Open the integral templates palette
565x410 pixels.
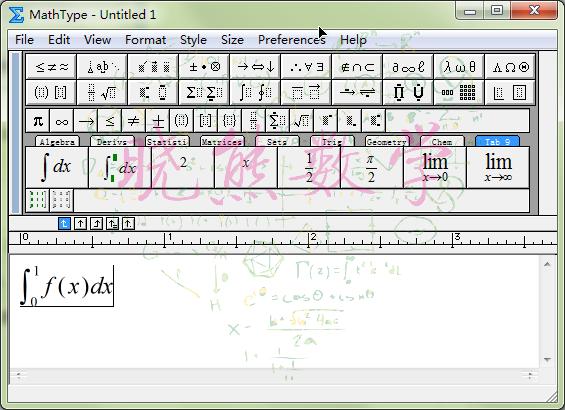coord(255,92)
